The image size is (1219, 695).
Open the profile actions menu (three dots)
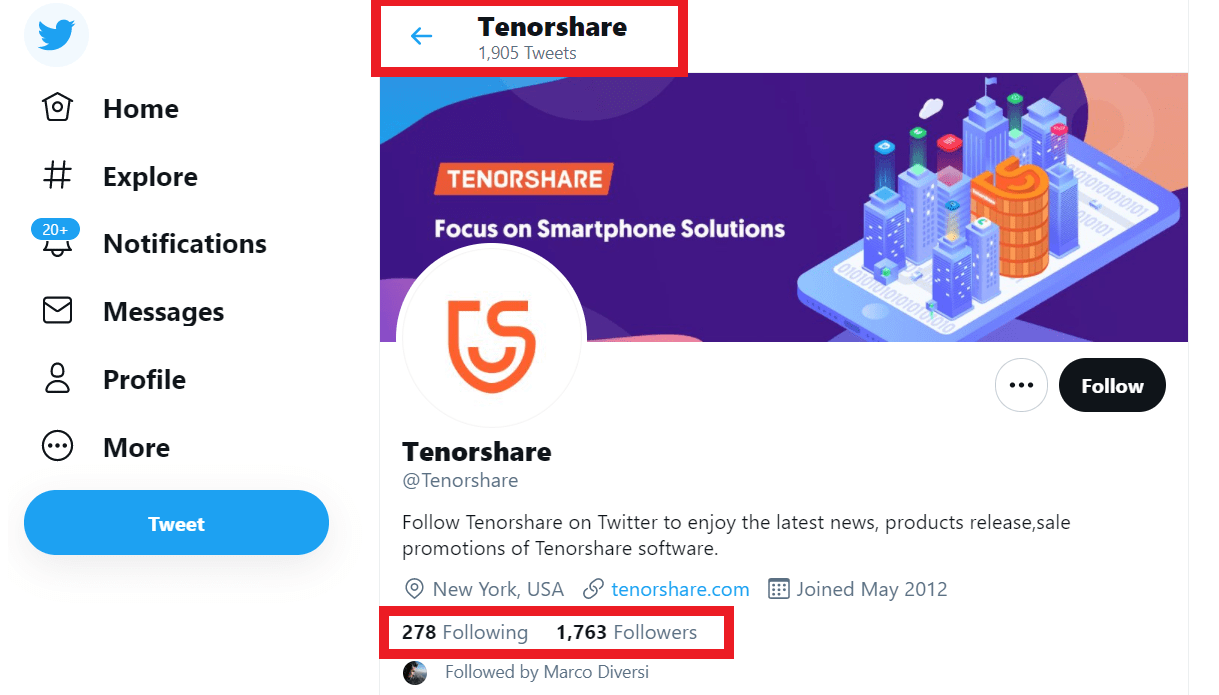(x=1021, y=385)
